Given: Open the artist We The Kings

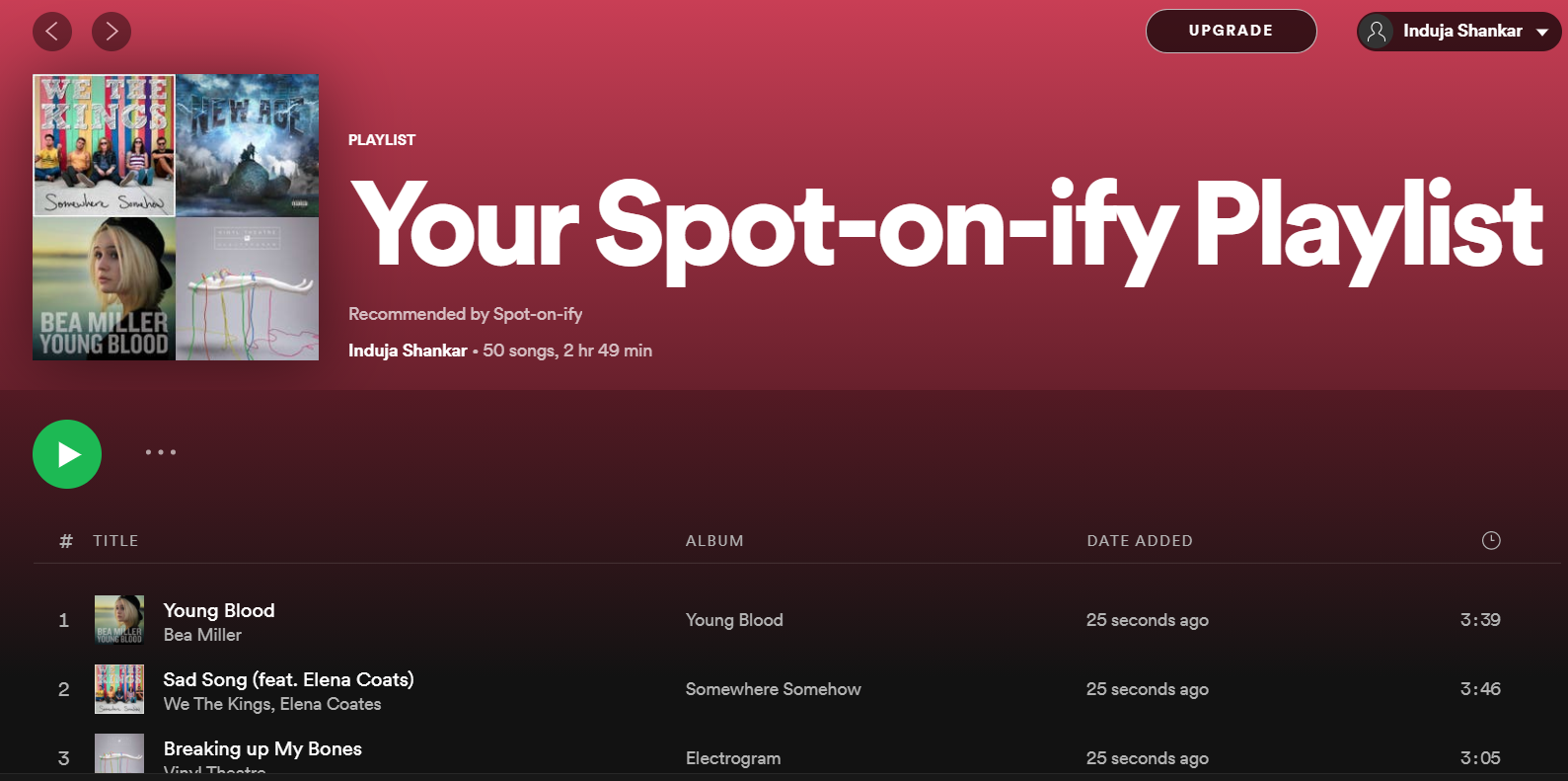Looking at the screenshot, I should (217, 704).
